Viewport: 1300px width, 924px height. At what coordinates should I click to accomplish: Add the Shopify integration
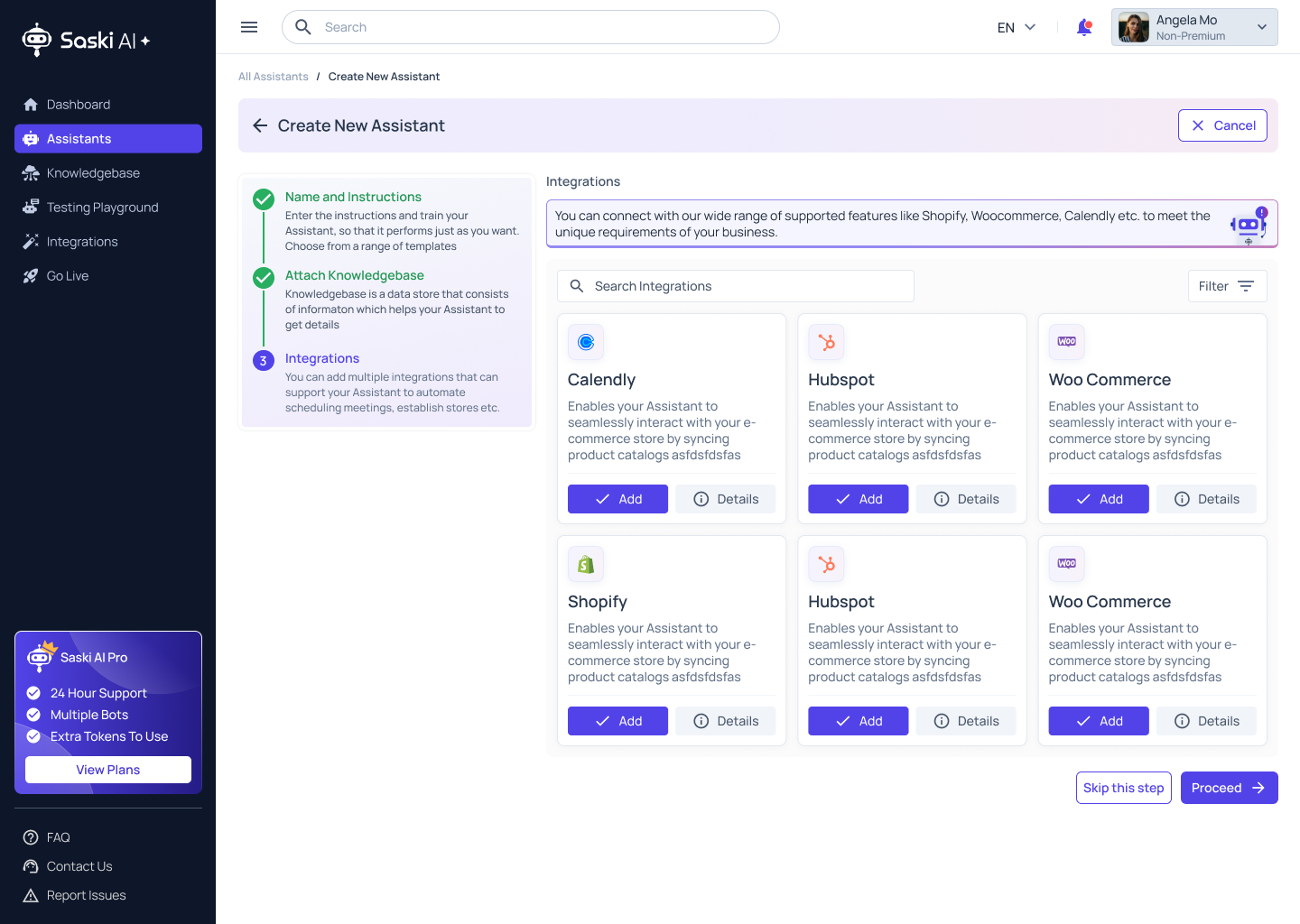coord(617,721)
